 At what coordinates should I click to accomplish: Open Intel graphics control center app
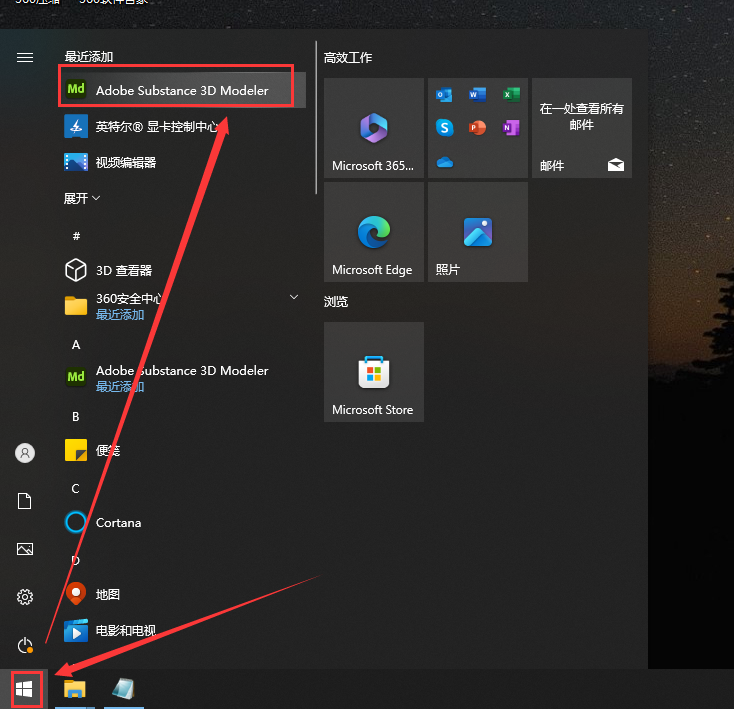182,126
